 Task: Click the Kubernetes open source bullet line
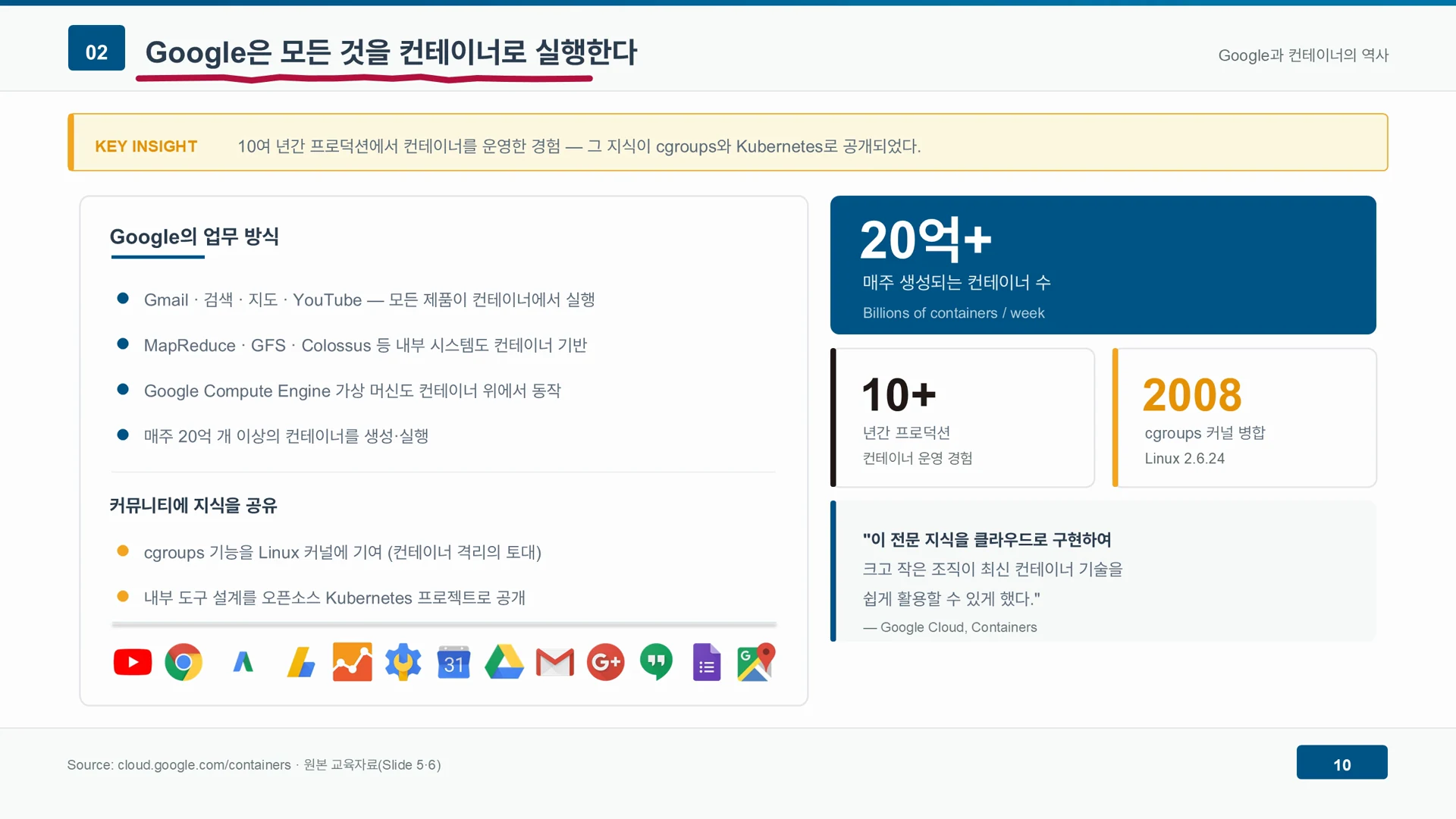point(334,598)
